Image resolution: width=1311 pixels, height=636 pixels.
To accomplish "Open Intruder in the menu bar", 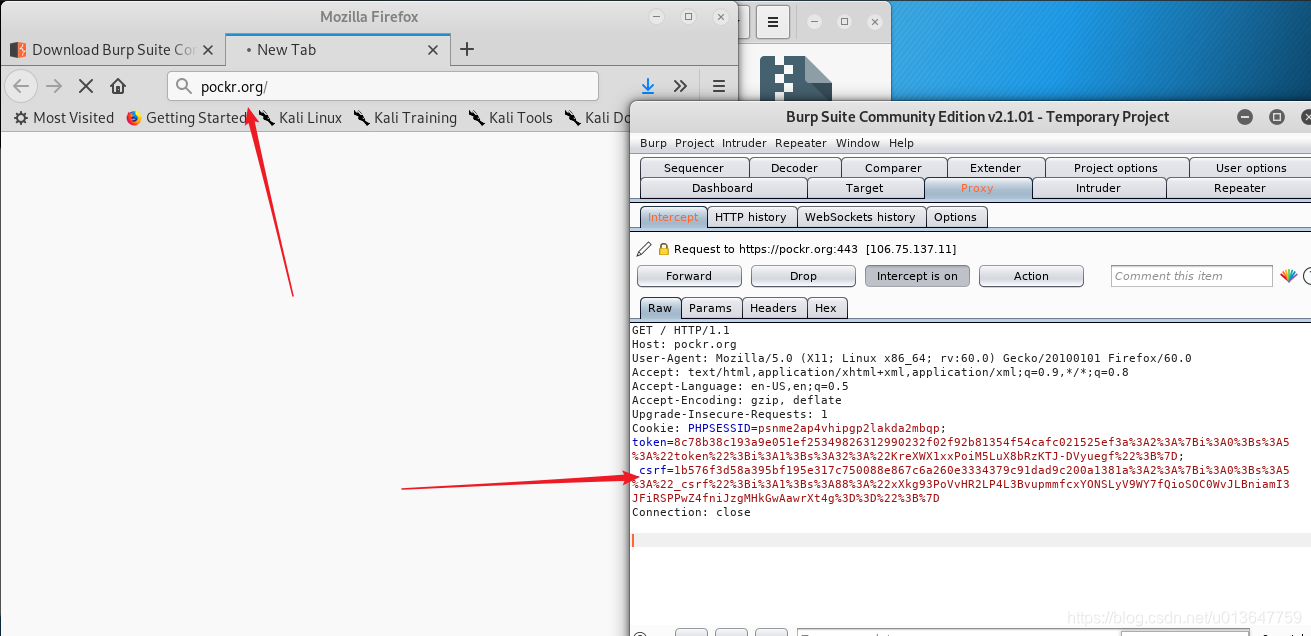I will (x=744, y=143).
